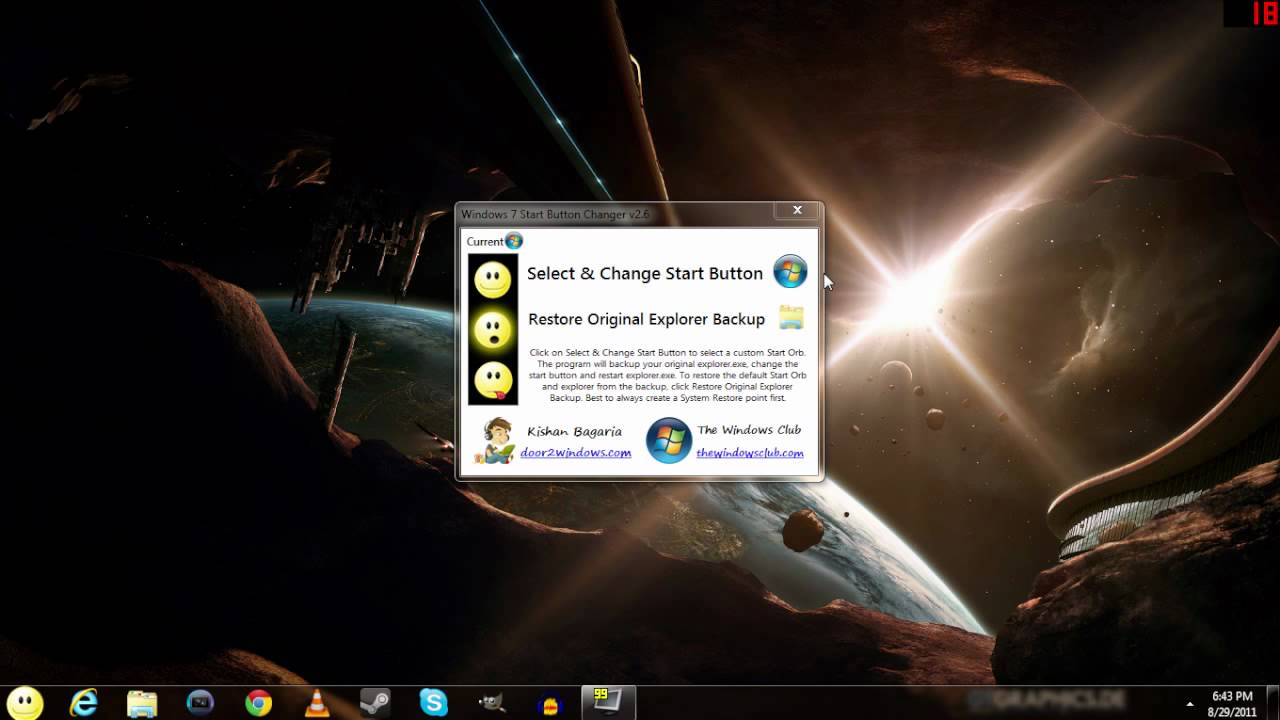Click the Kishan Bagaria name text
This screenshot has height=720, width=1280.
pyautogui.click(x=574, y=431)
